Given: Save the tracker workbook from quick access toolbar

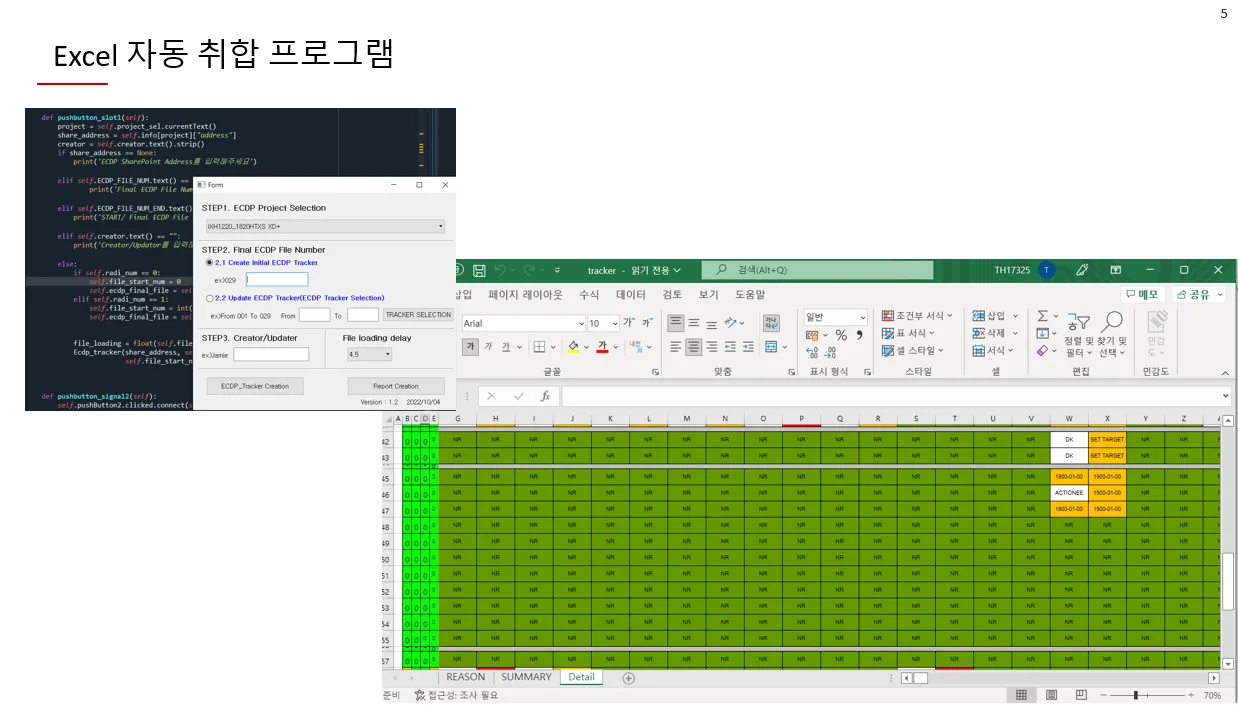Looking at the screenshot, I should (479, 270).
